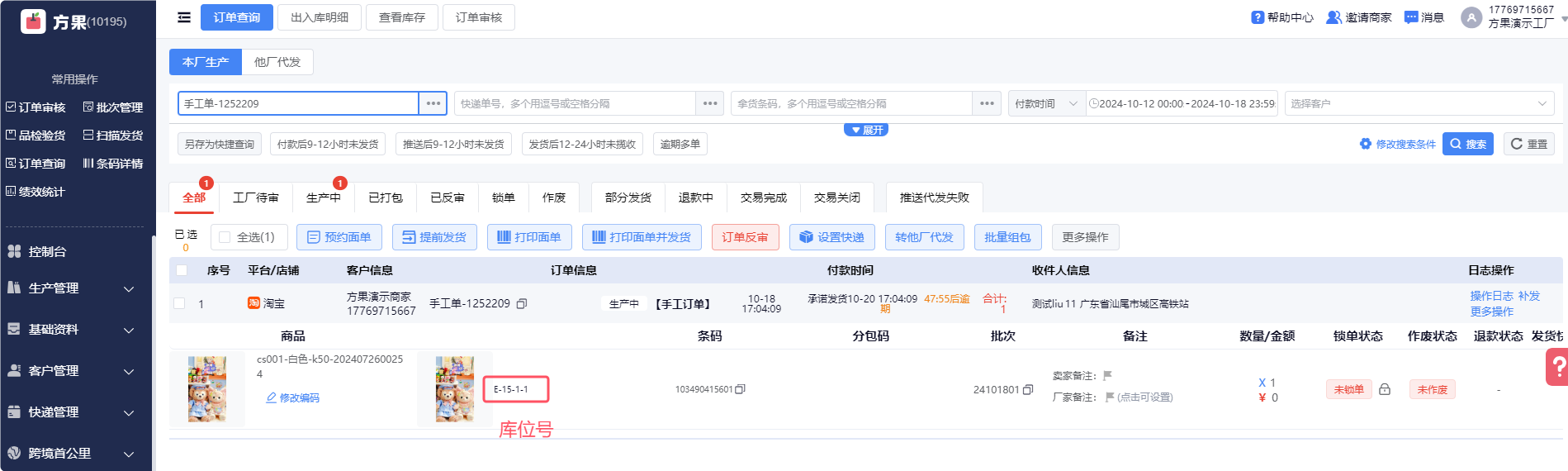Open 订单审核 in sidebar shortcuts

[36, 107]
